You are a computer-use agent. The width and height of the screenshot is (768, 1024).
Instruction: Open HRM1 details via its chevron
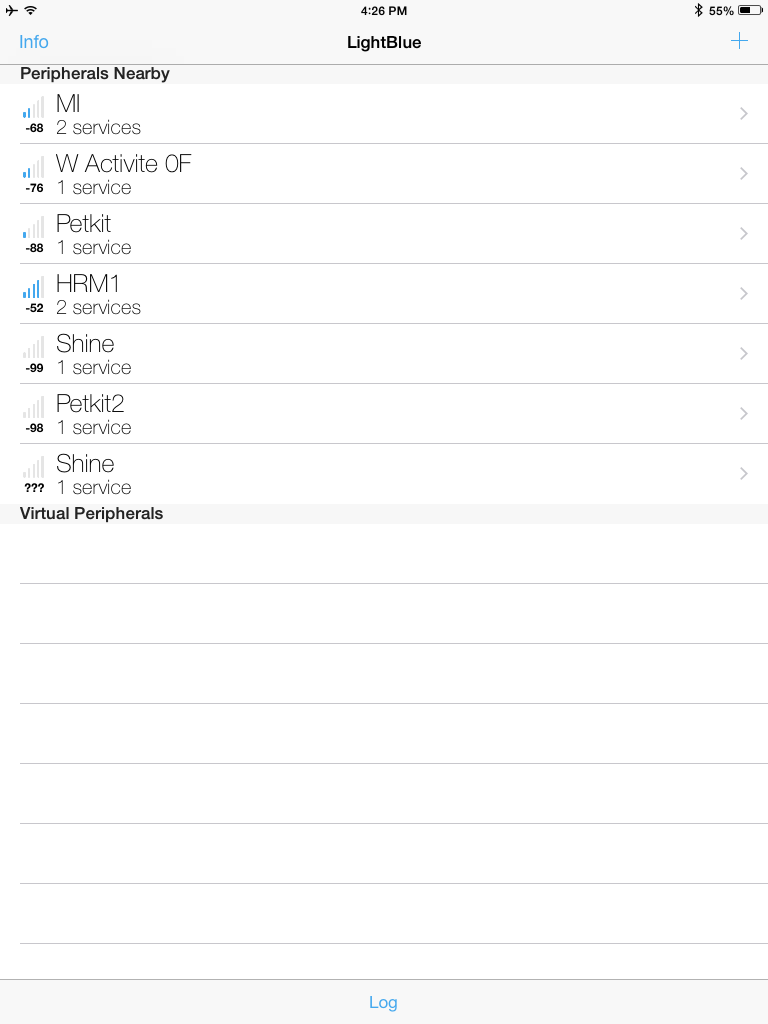coord(744,294)
